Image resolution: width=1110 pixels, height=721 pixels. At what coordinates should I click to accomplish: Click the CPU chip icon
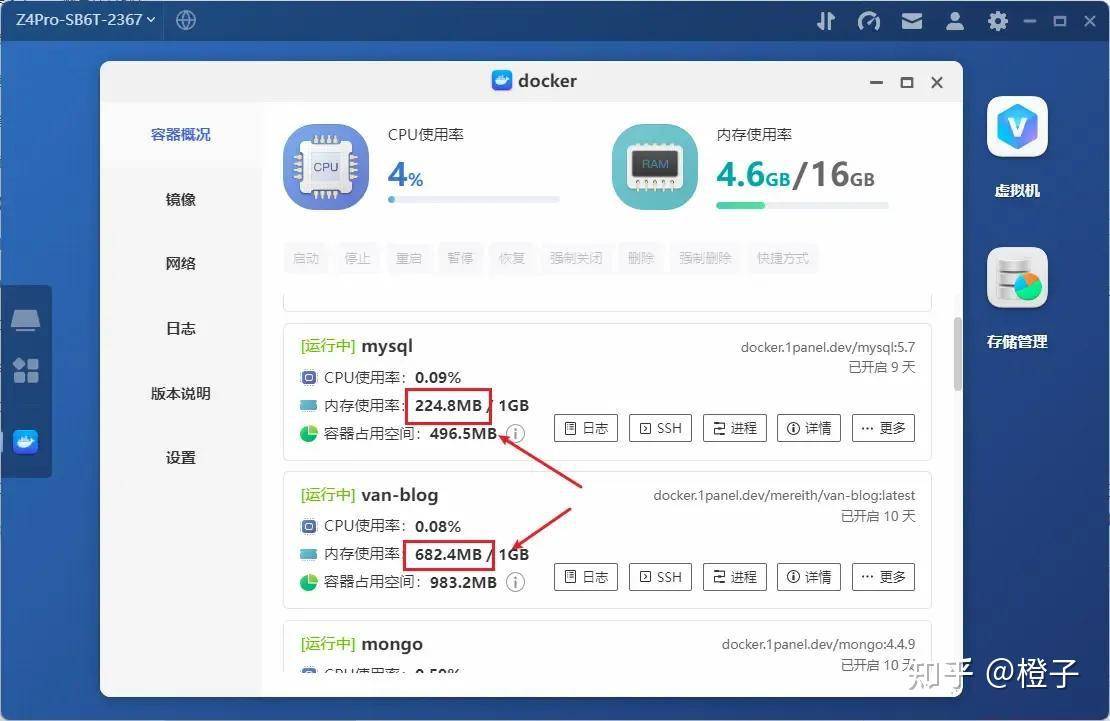click(x=326, y=167)
